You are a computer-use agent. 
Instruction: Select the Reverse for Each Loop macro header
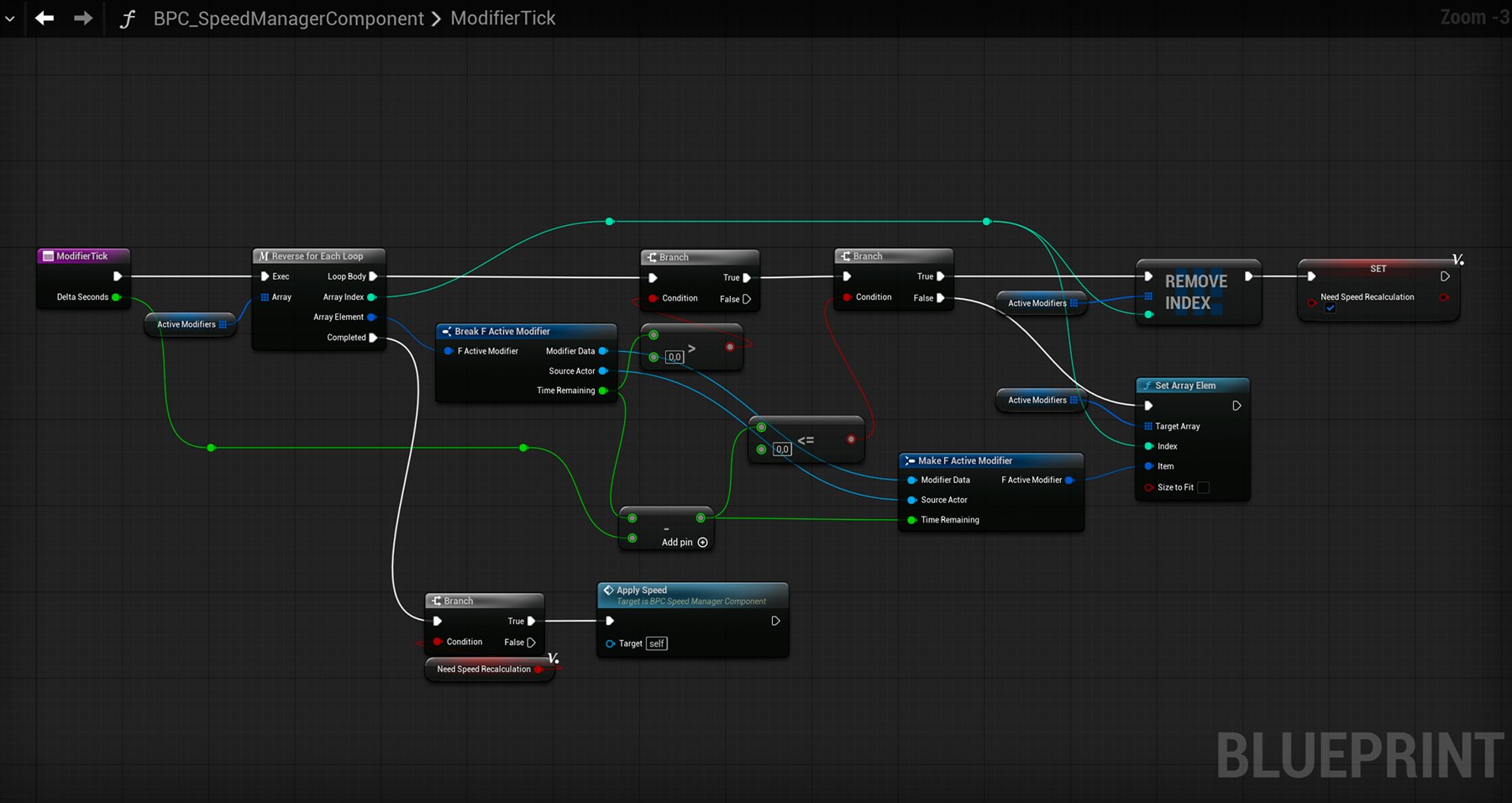click(319, 256)
